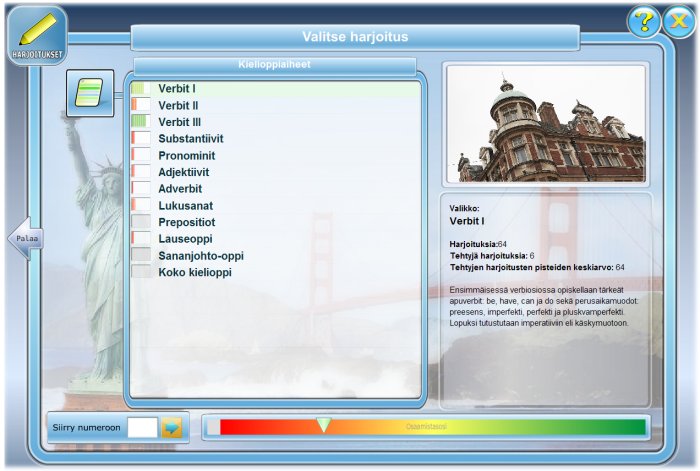This screenshot has width=700, height=471.
Task: Click the Valitse harjoitus title bar
Action: [x=355, y=37]
